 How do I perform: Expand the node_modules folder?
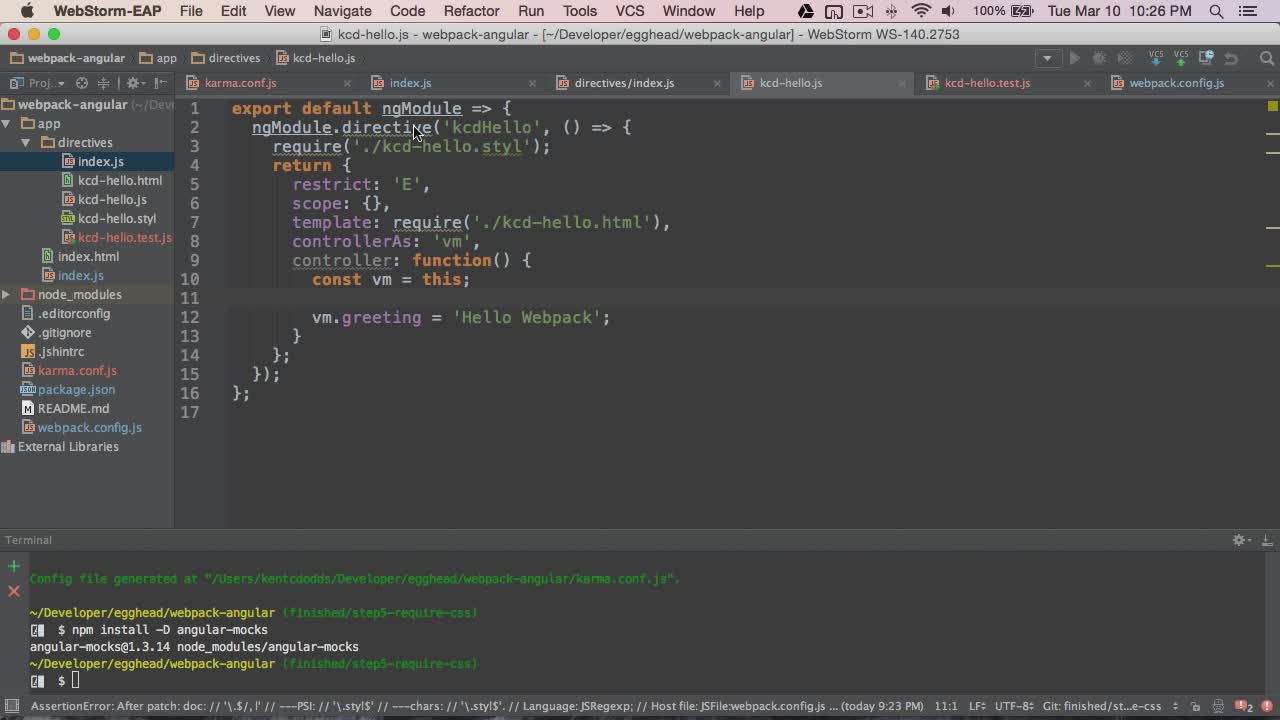click(x=6, y=294)
